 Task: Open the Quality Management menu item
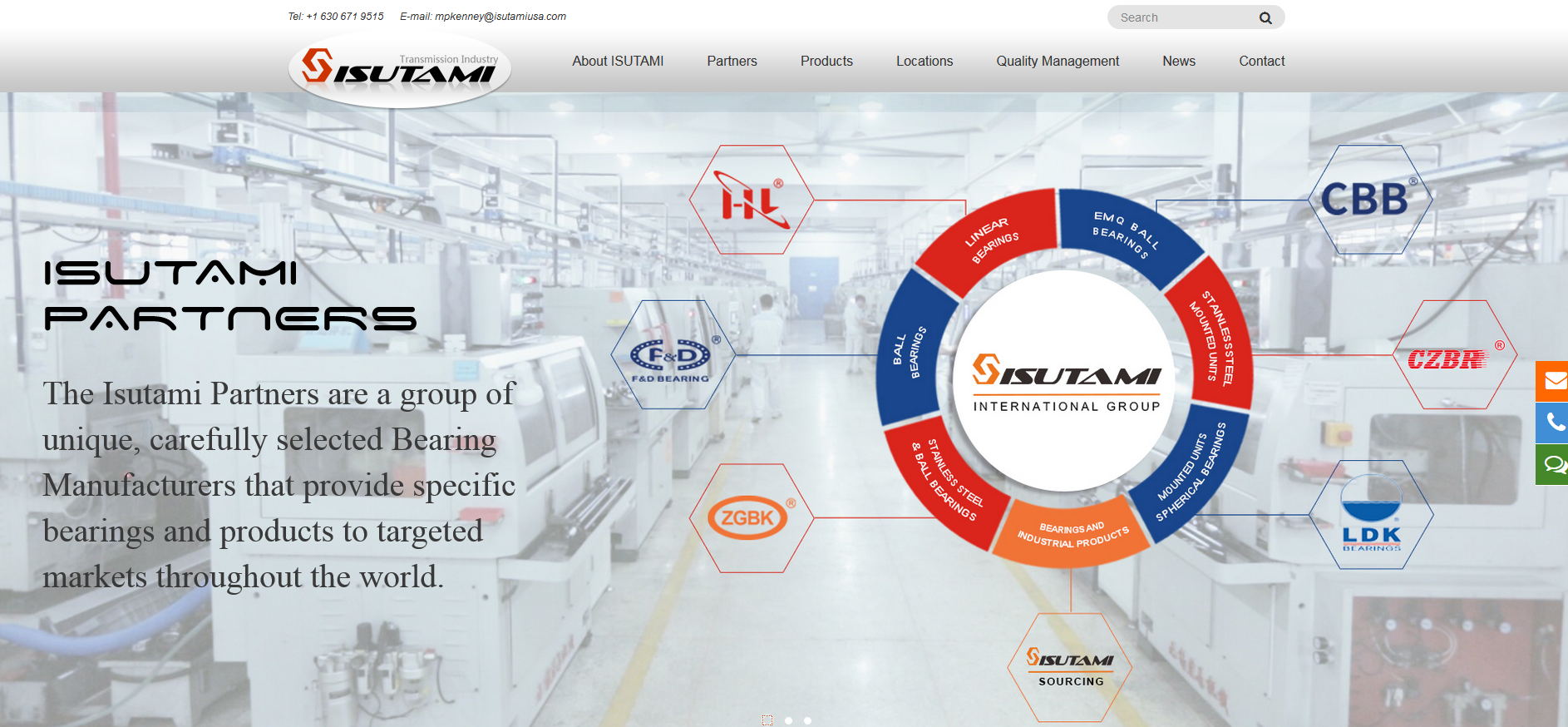point(1058,61)
